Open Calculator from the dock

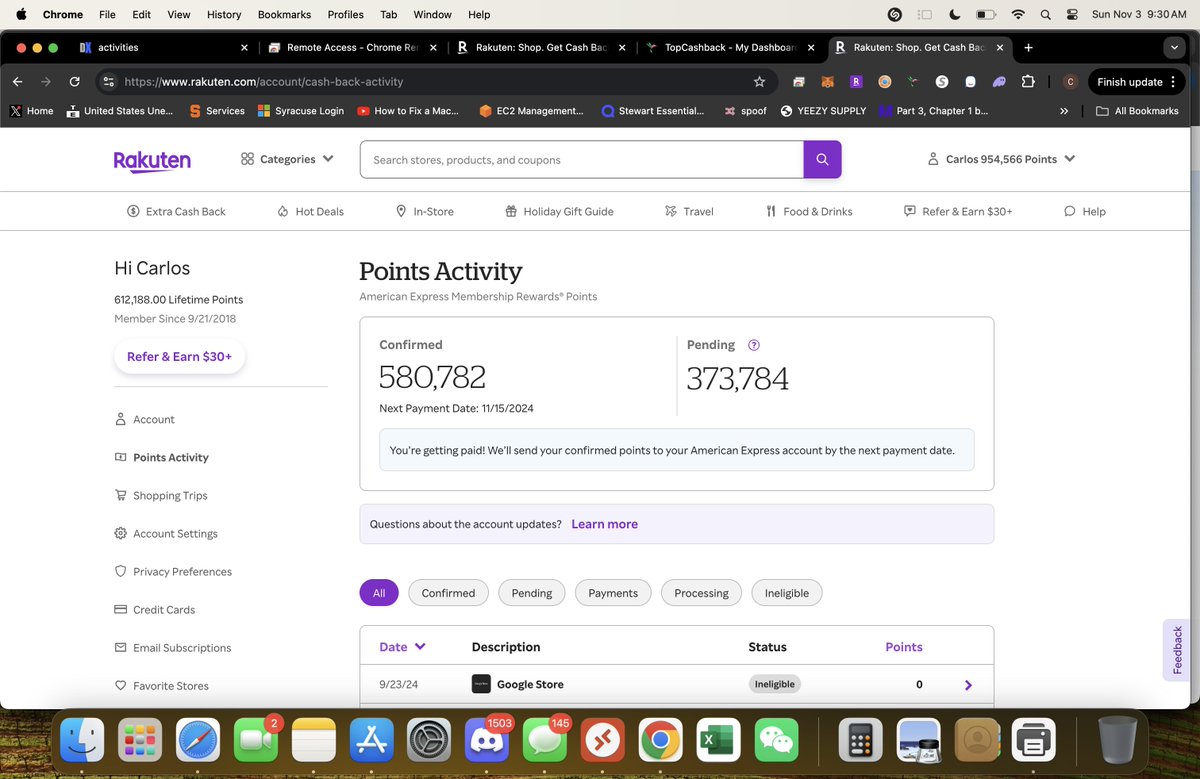[860, 741]
